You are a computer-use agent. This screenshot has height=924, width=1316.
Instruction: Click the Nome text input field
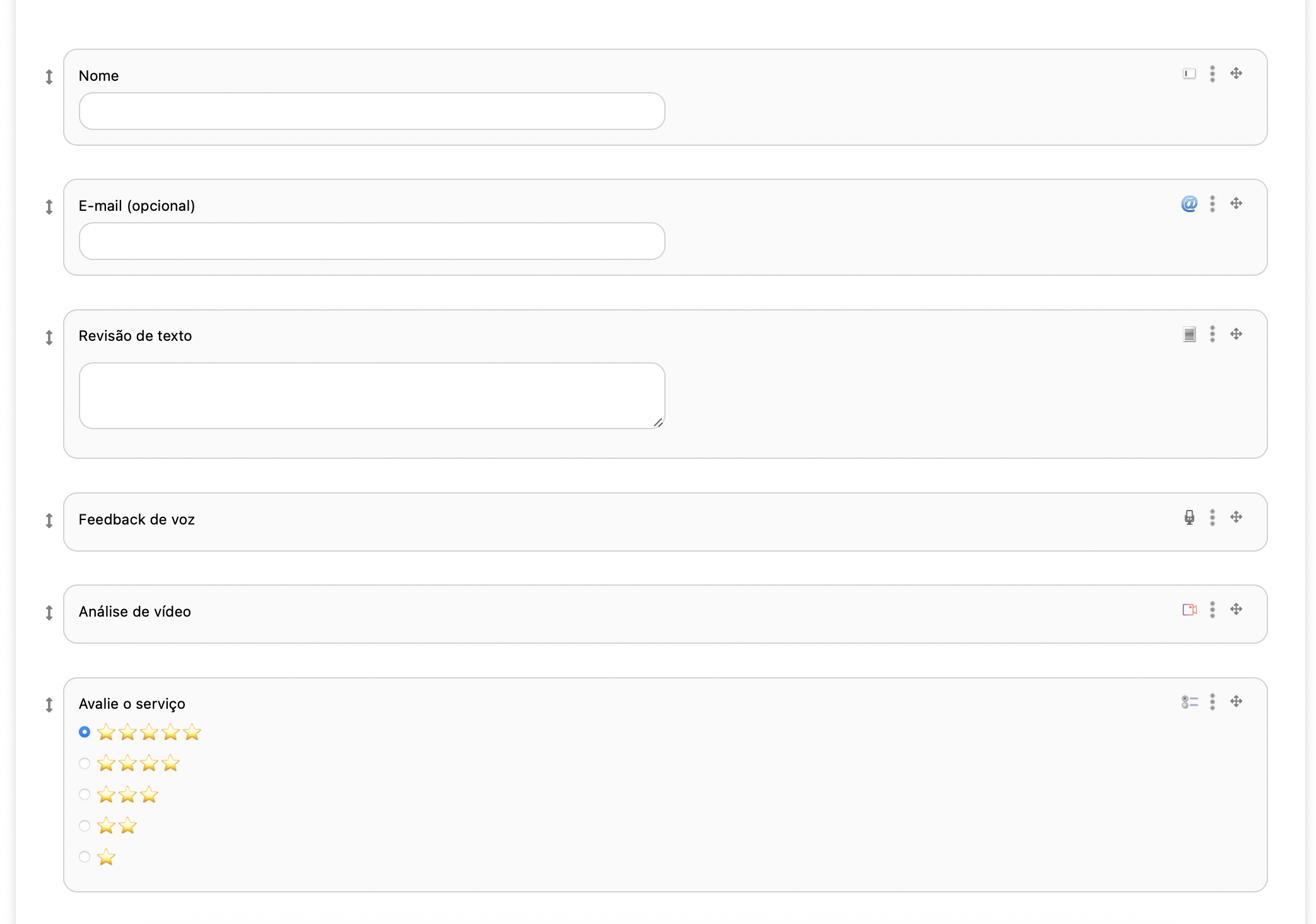point(372,112)
